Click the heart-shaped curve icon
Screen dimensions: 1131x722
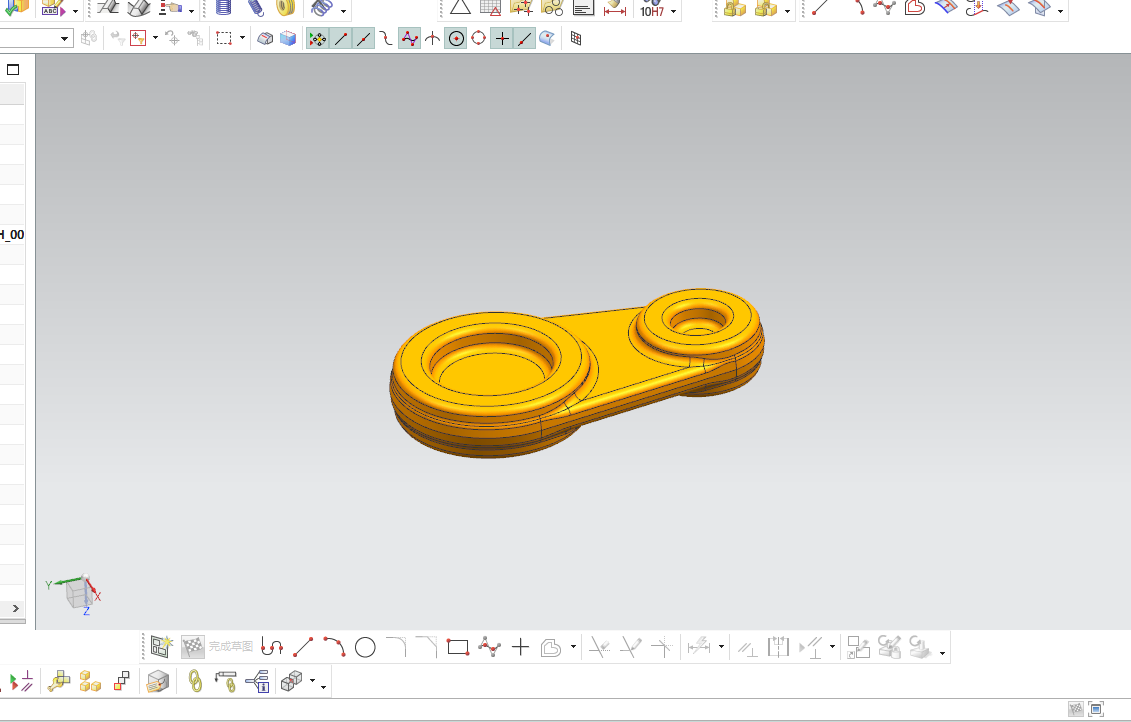915,8
